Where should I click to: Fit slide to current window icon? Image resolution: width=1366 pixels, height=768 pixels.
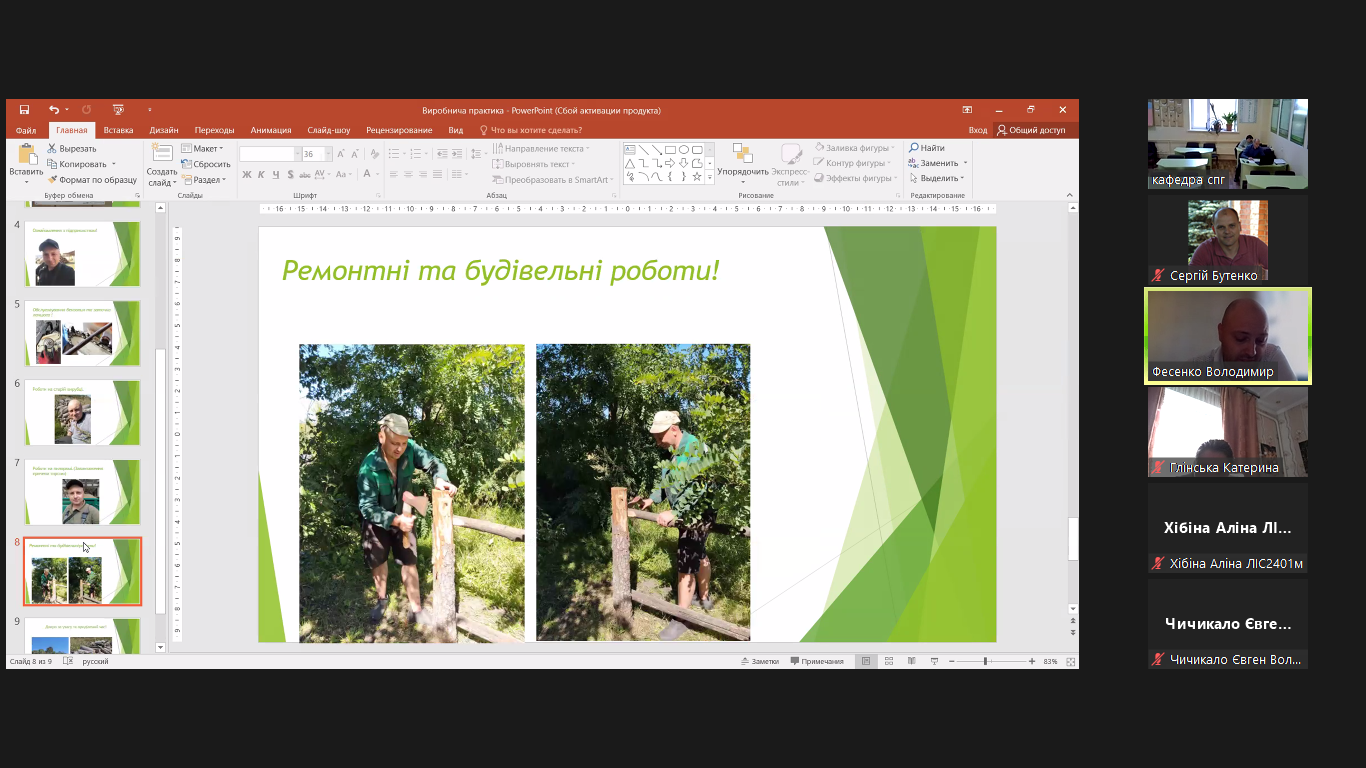point(1071,661)
